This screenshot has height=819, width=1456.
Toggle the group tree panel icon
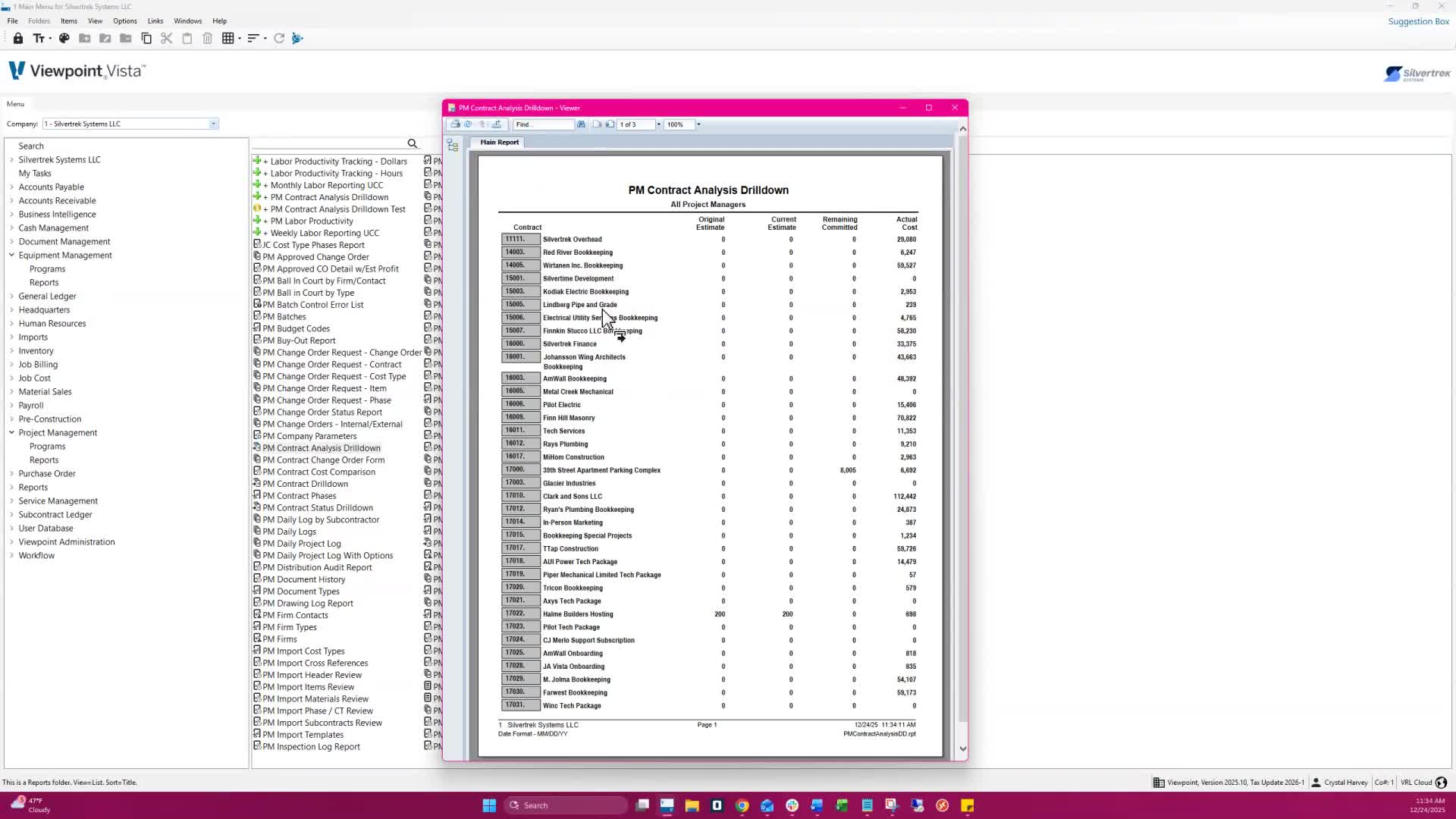[x=453, y=146]
